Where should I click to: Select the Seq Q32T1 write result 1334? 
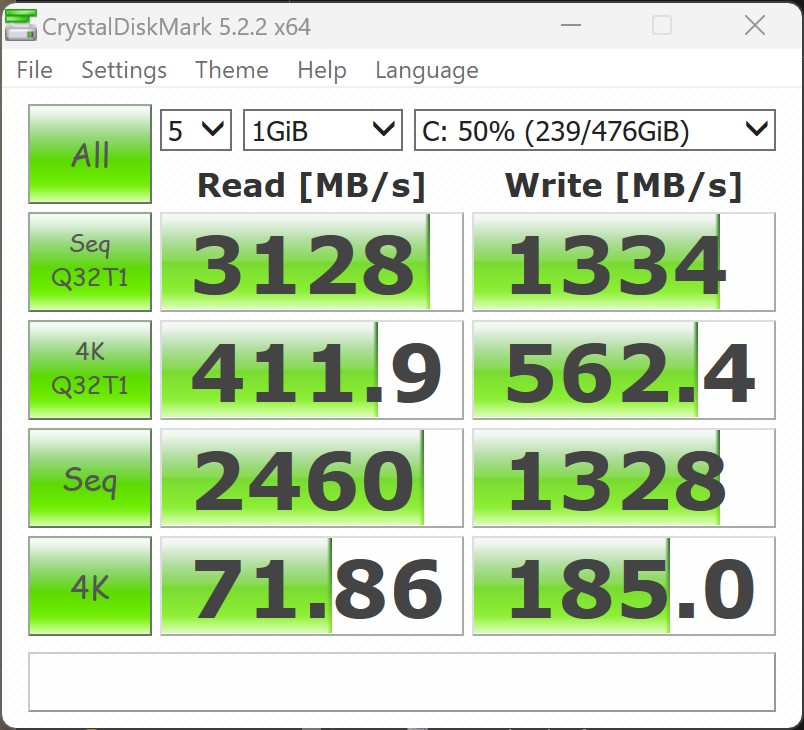coord(624,262)
